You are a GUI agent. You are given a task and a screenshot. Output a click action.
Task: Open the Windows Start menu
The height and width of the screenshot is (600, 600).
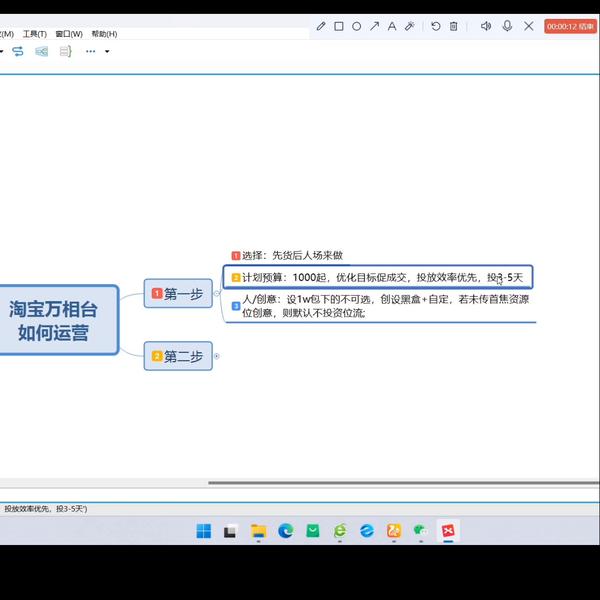[x=204, y=531]
